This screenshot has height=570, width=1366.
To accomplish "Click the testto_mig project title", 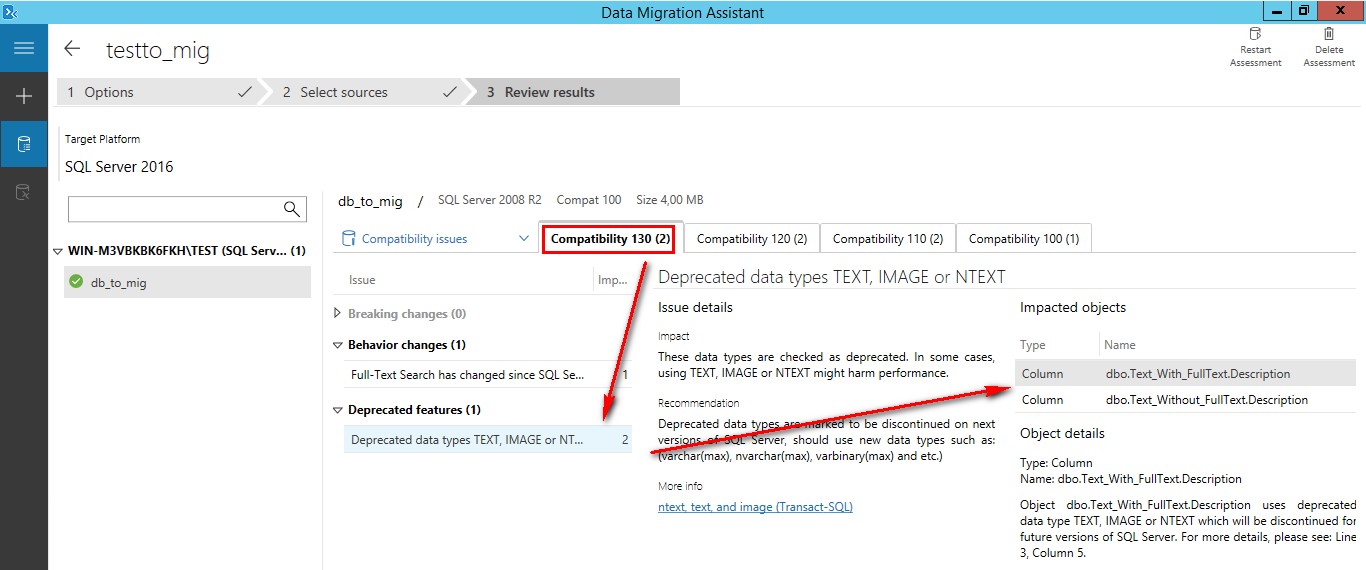I will click(x=158, y=50).
